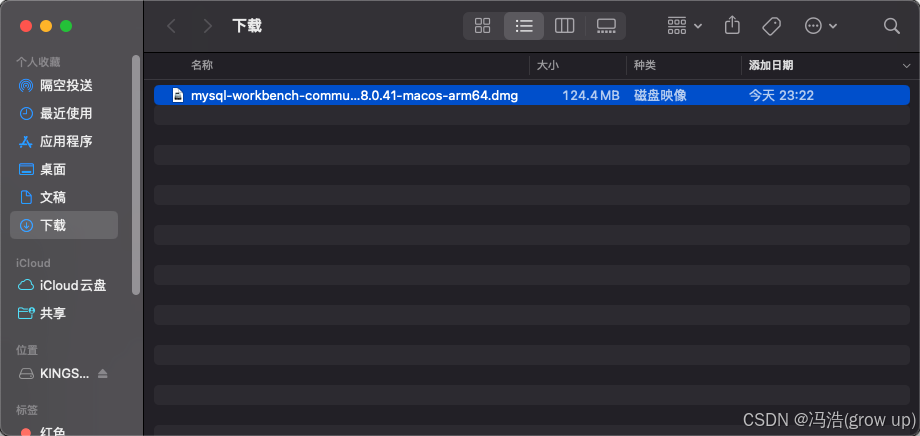
Task: Click the clock icon beside 最近使用
Action: coord(26,113)
